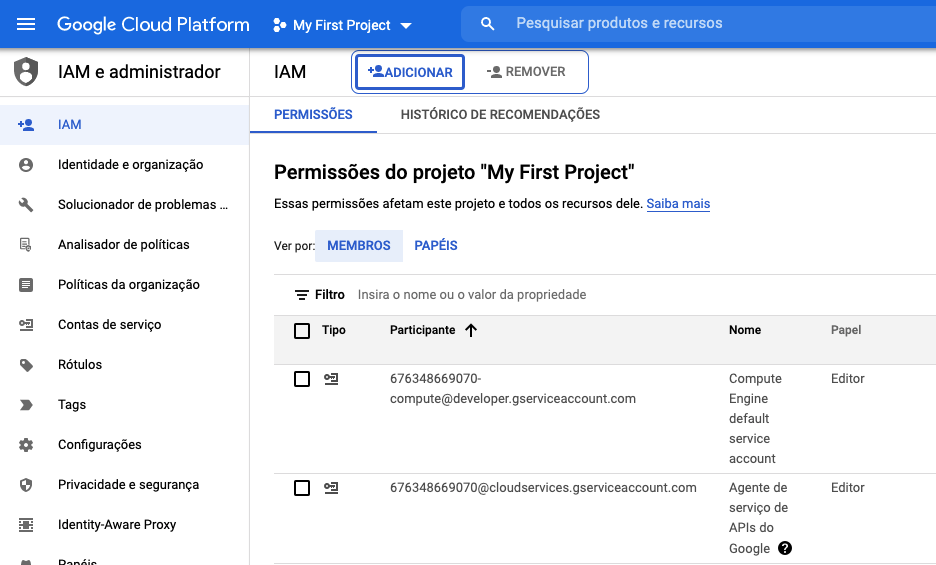Click the Solucionador de problemas wrench icon

(x=26, y=205)
